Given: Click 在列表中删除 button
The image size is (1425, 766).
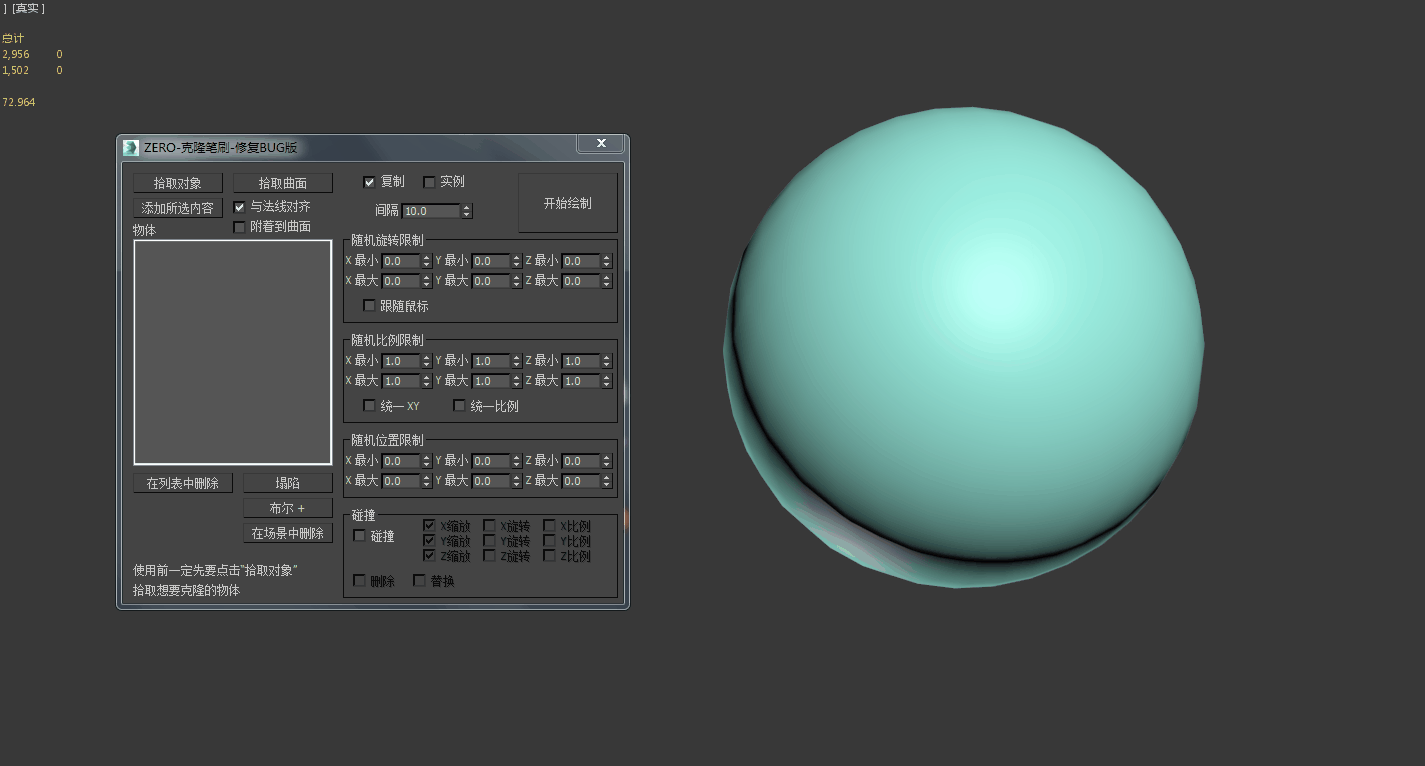Looking at the screenshot, I should 183,483.
